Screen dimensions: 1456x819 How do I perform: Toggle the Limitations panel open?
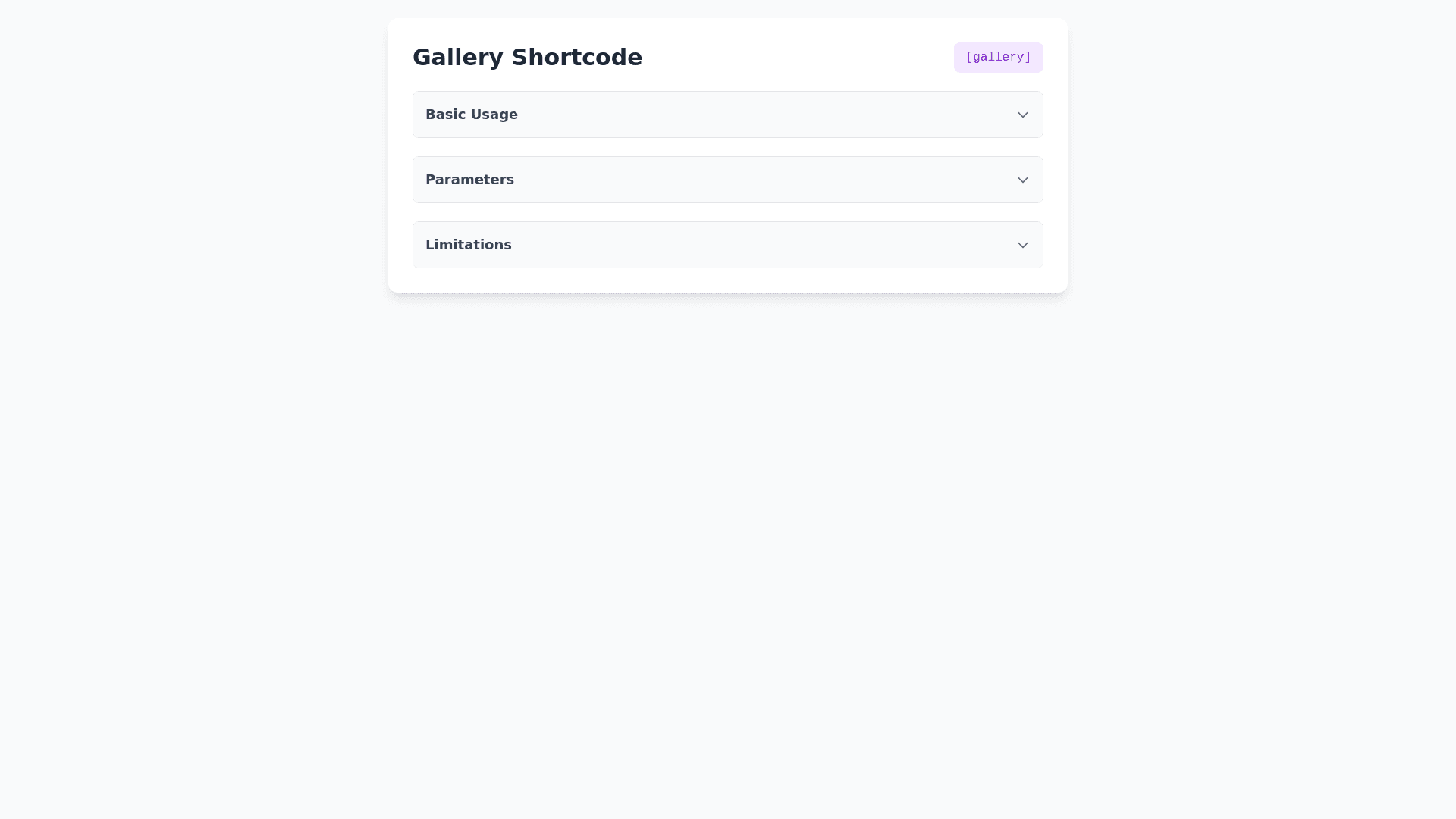tap(726, 246)
